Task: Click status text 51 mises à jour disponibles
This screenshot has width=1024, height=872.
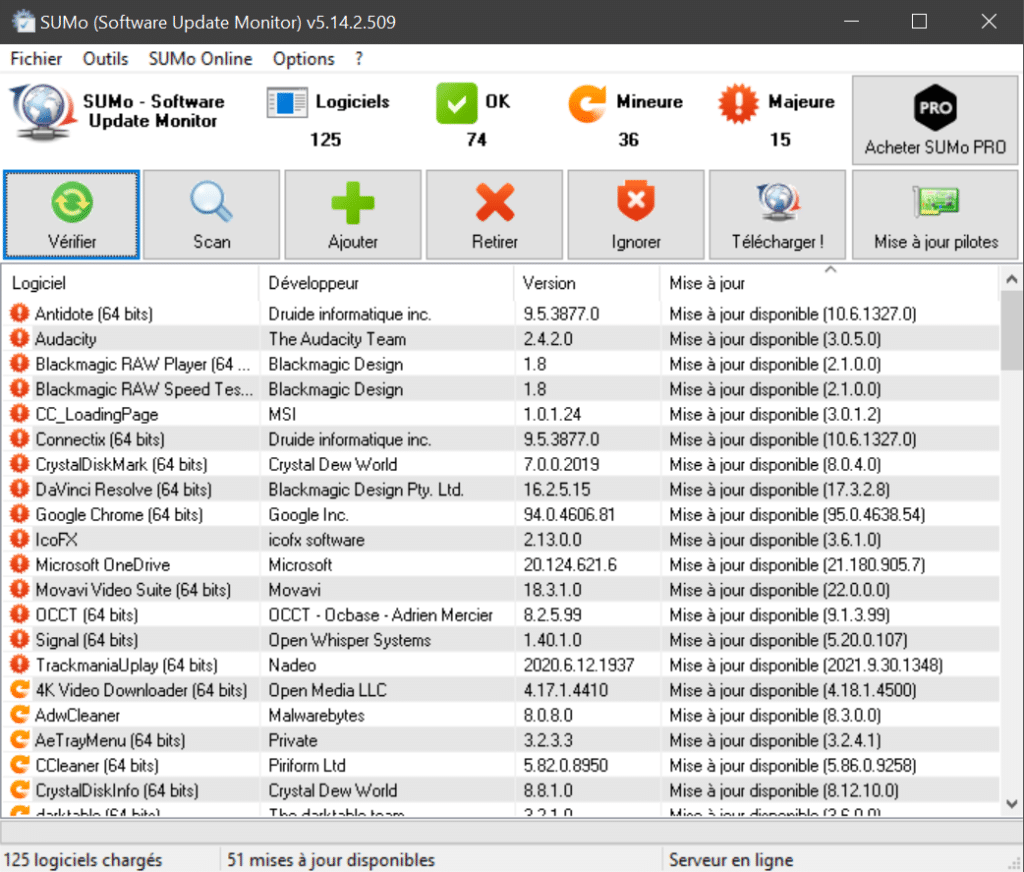Action: 331,860
